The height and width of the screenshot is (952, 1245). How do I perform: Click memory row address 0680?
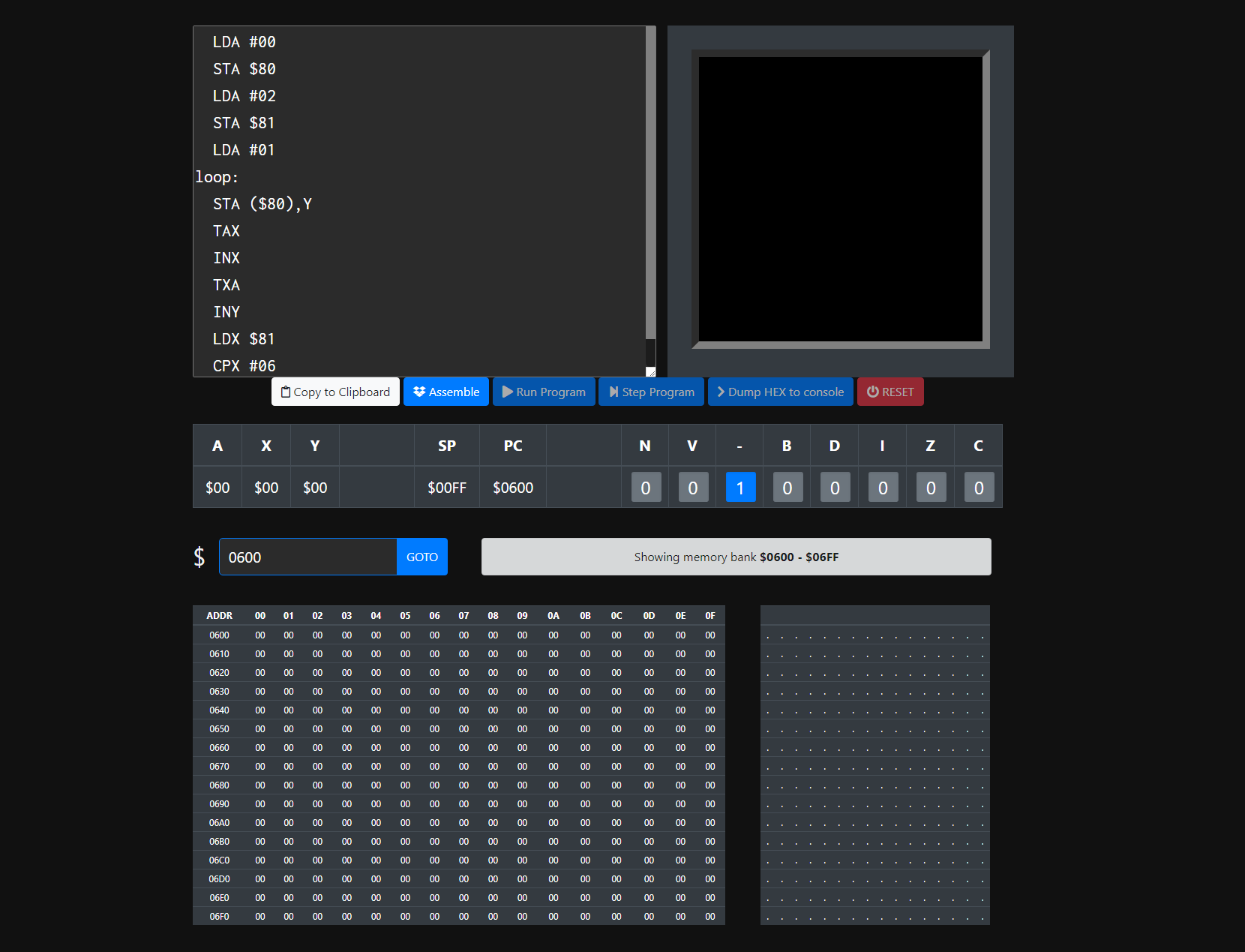click(219, 785)
